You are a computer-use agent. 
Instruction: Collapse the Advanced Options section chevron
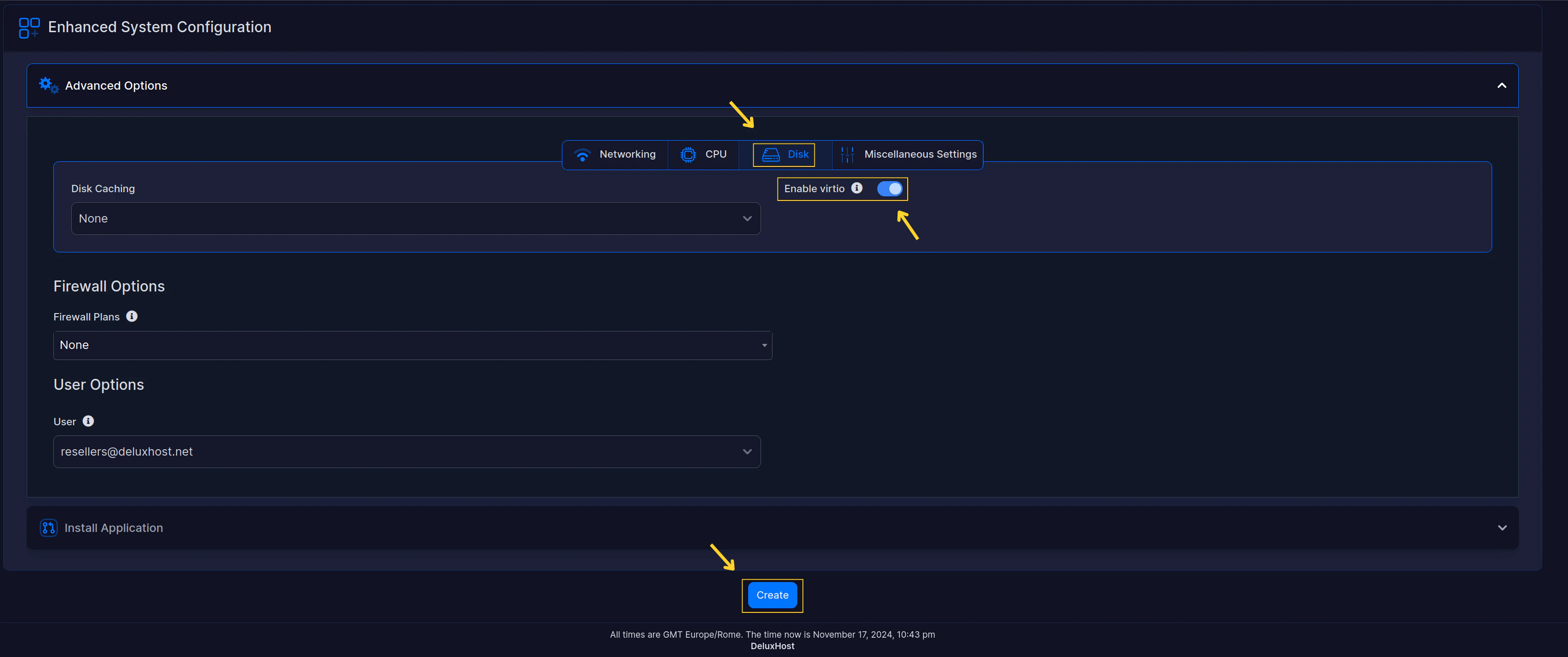1501,86
